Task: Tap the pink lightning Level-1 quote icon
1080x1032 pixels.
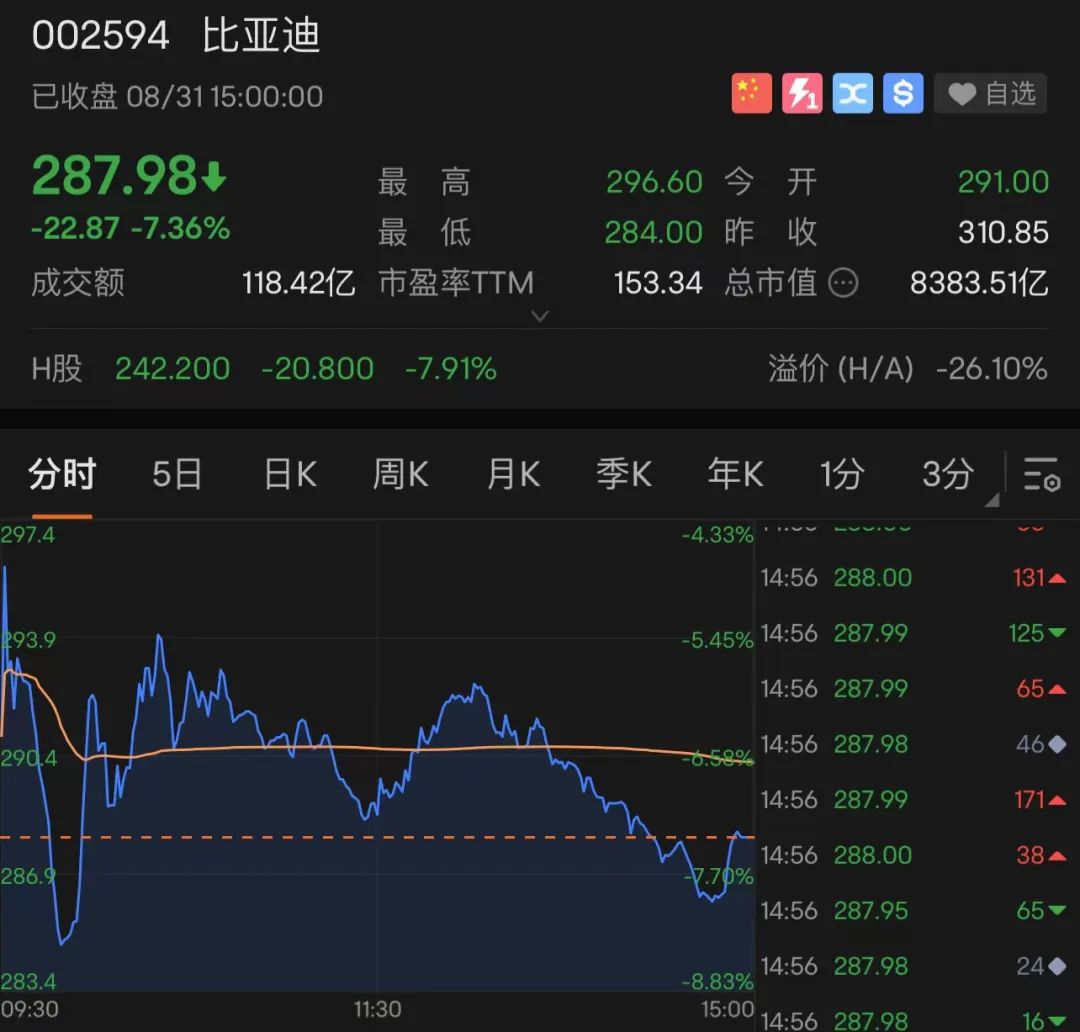Action: [802, 93]
